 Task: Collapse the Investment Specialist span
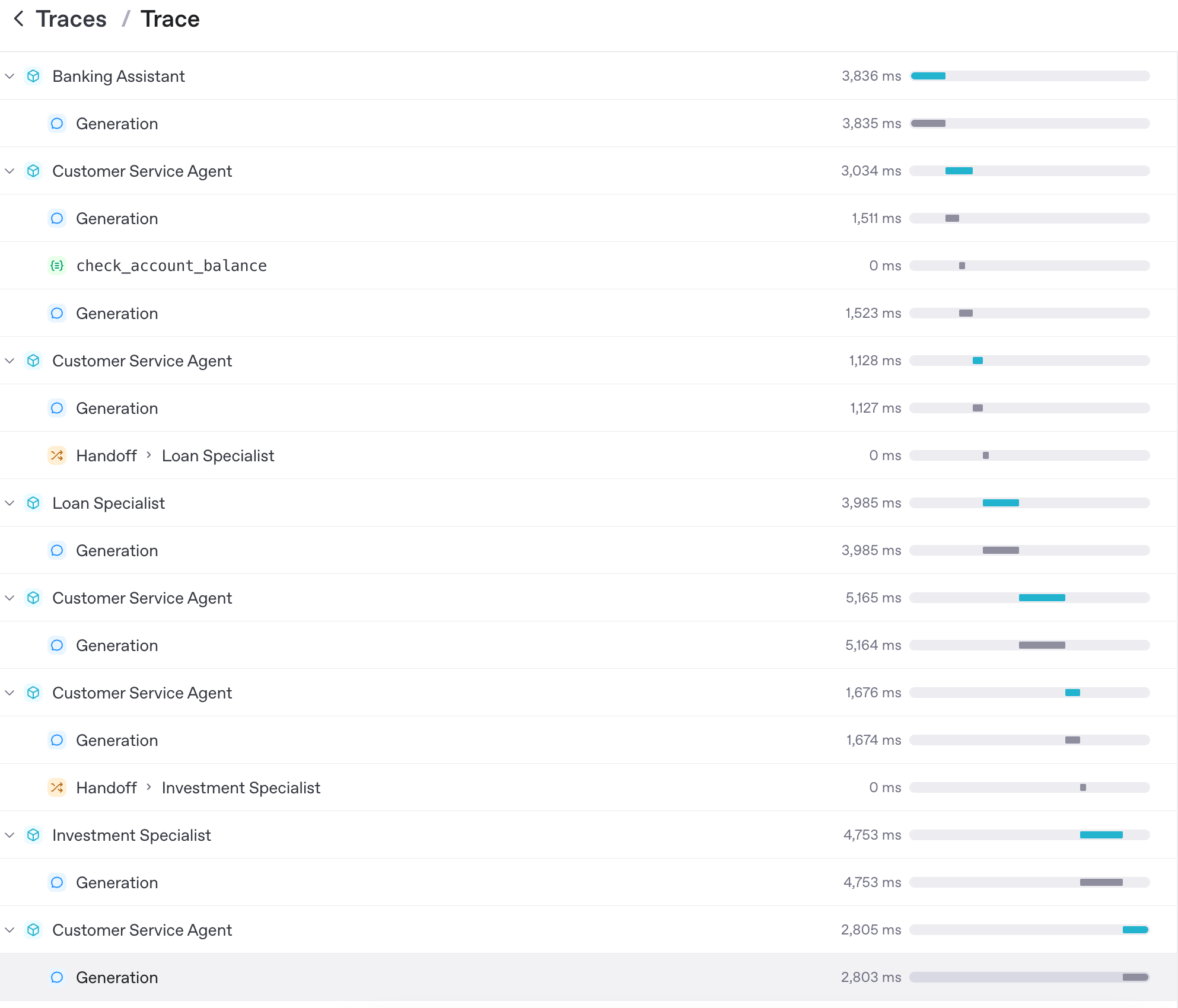[9, 835]
